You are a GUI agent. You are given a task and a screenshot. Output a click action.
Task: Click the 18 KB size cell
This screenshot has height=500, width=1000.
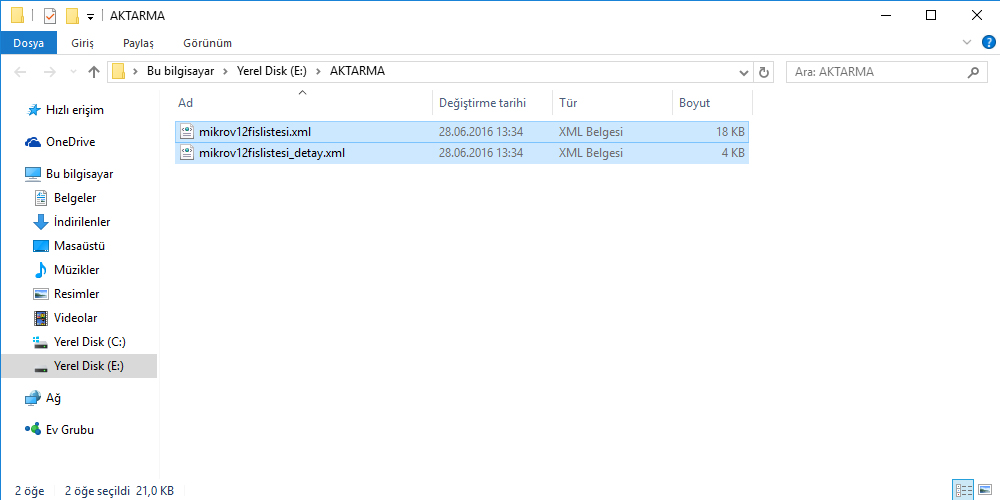[730, 132]
